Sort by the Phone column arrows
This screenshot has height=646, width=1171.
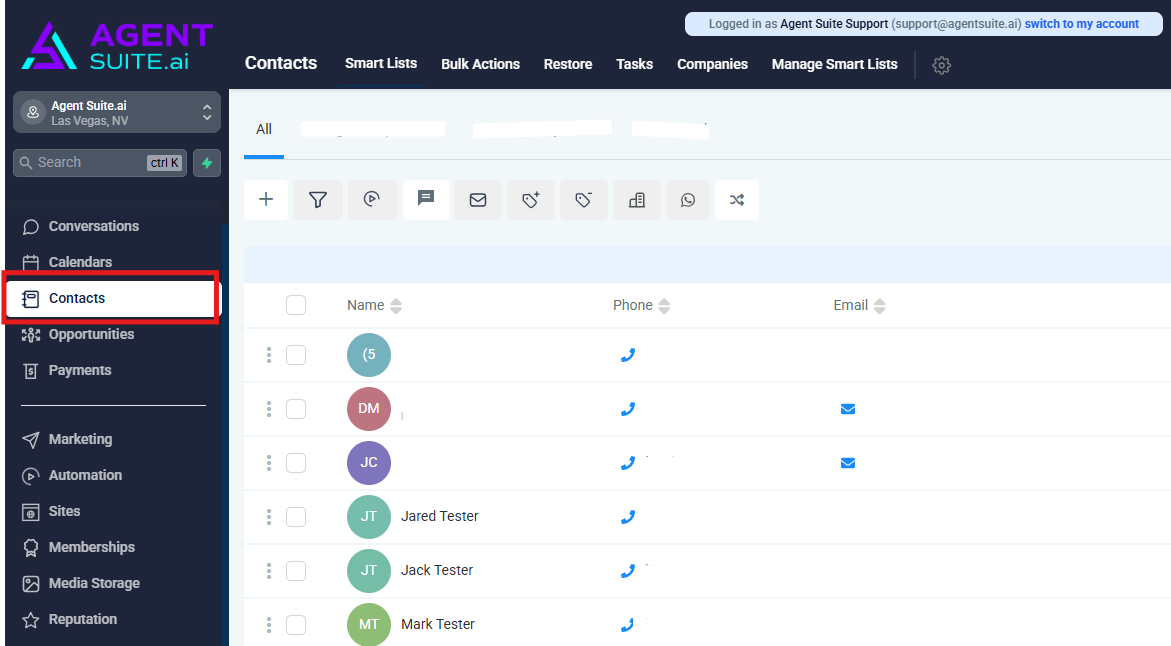tap(664, 305)
